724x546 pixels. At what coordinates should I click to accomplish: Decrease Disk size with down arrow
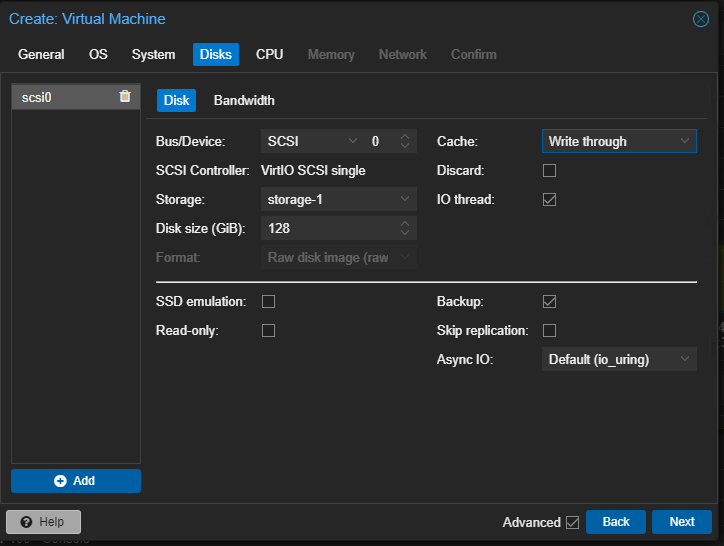(405, 232)
